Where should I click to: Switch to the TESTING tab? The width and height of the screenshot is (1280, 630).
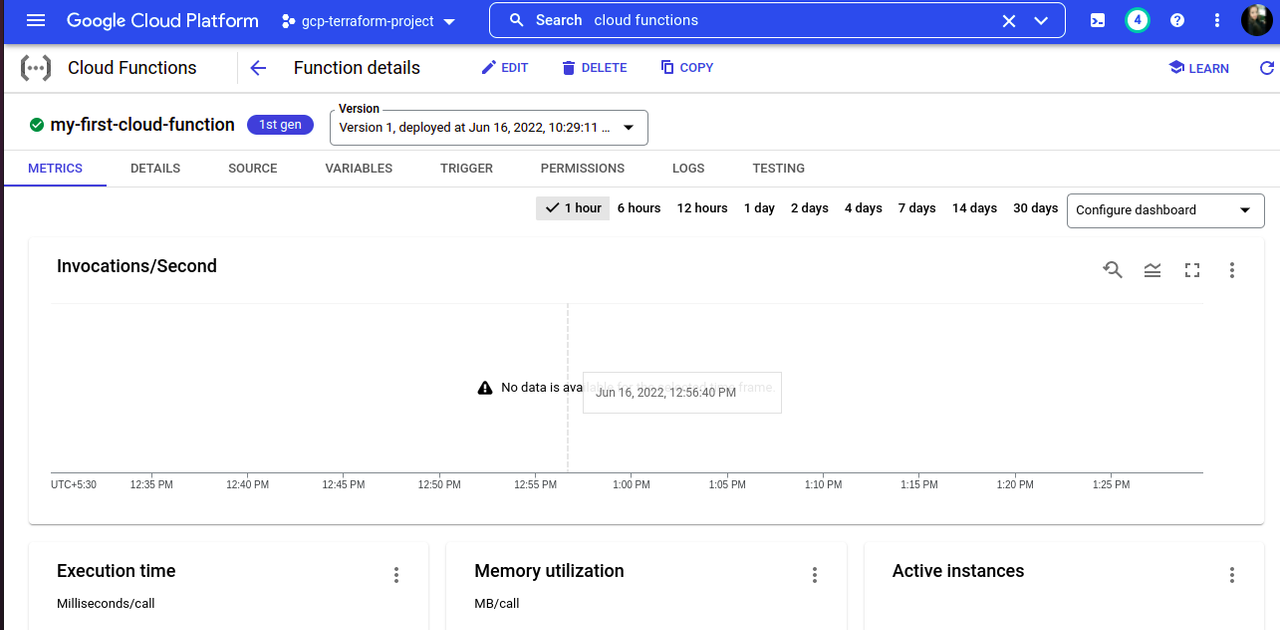click(778, 168)
